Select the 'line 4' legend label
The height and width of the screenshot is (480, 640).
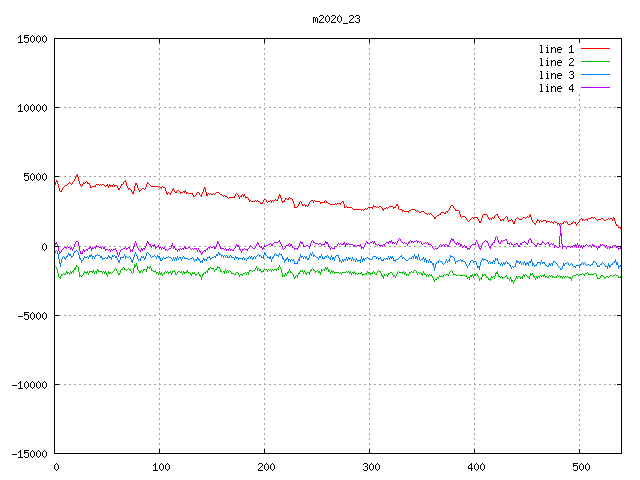pos(556,88)
